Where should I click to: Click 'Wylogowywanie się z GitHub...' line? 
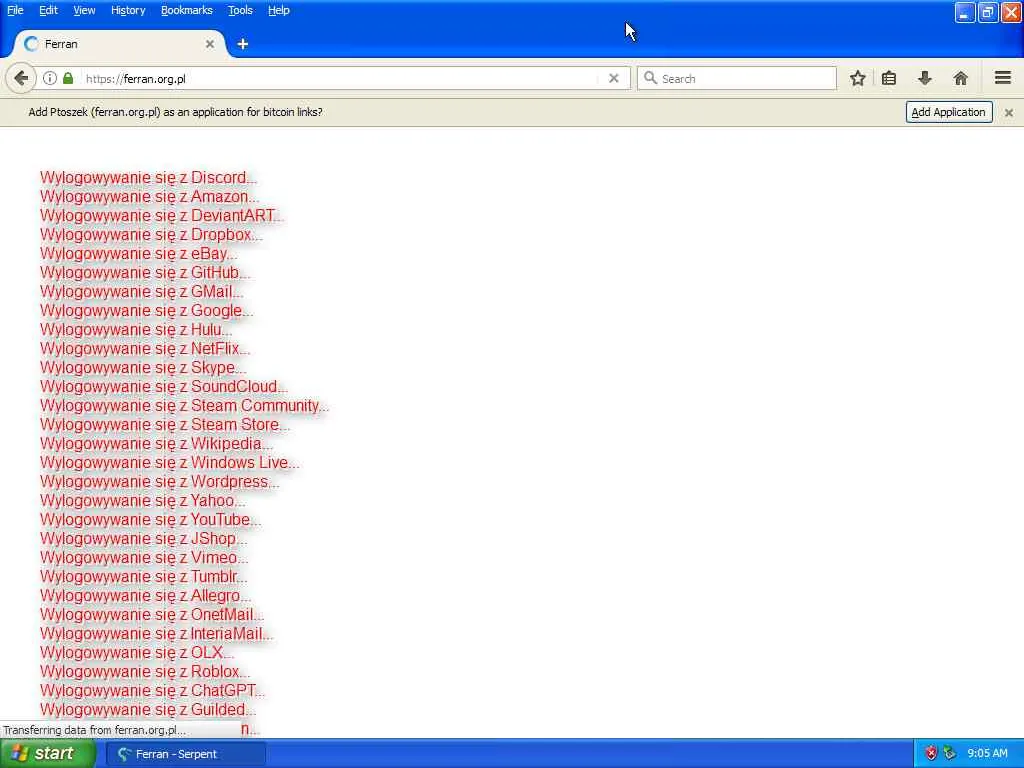[145, 272]
